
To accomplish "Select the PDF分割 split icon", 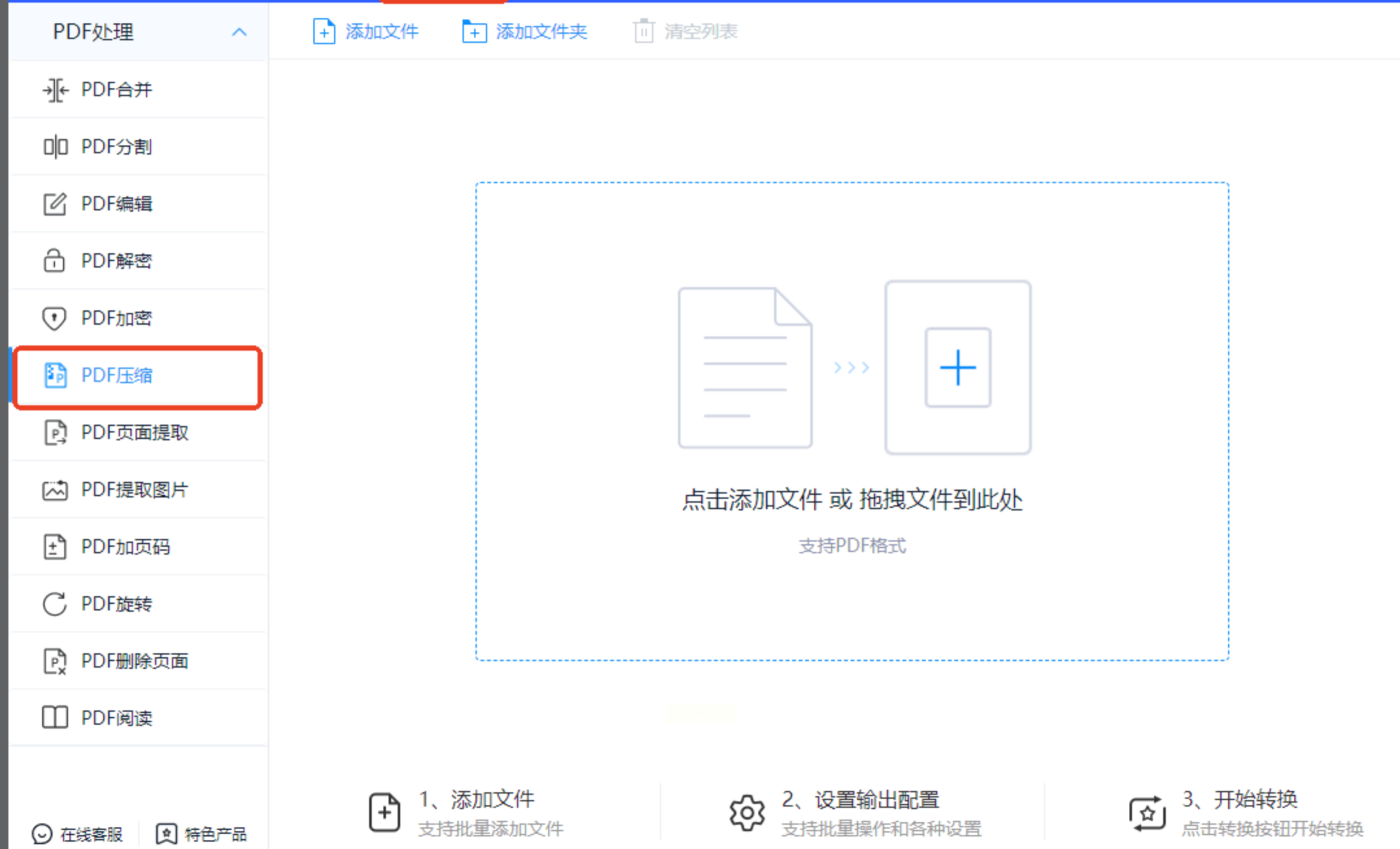I will tap(55, 147).
